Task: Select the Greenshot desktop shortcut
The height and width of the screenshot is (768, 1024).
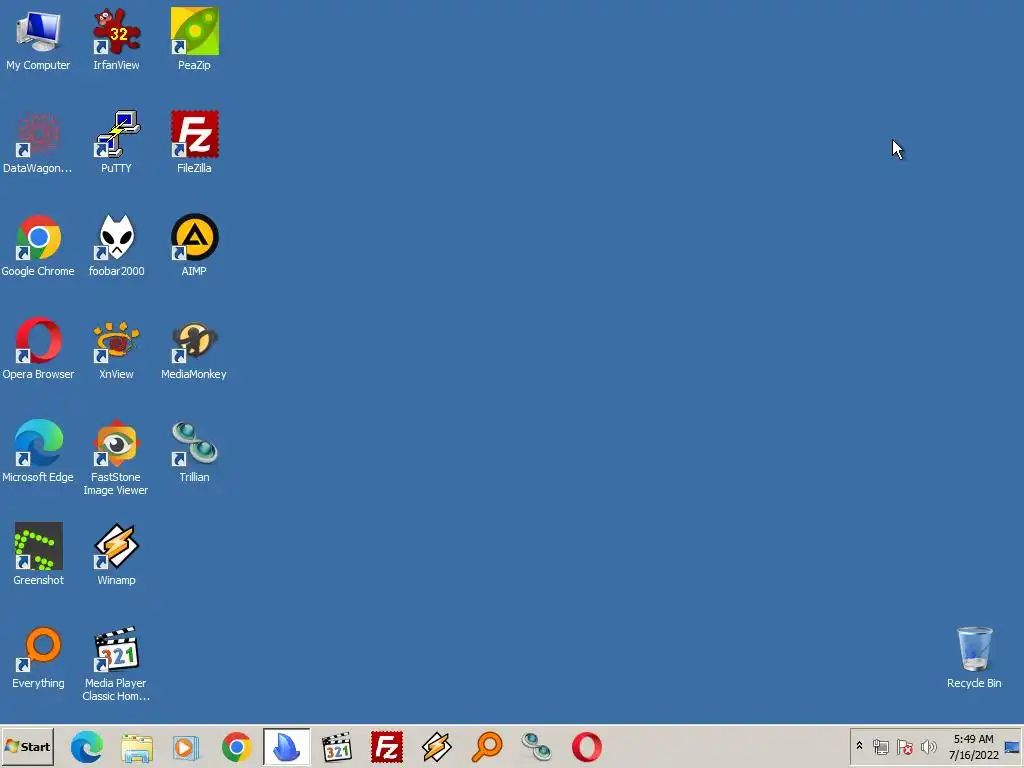Action: click(x=38, y=554)
